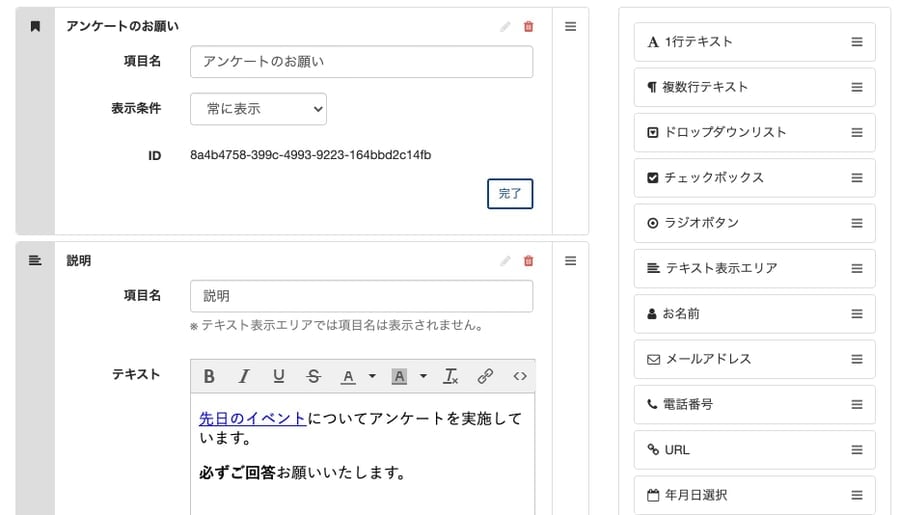Viewport: 900px width, 515px height.
Task: Expand the background color dropdown arrow
Action: pyautogui.click(x=423, y=377)
